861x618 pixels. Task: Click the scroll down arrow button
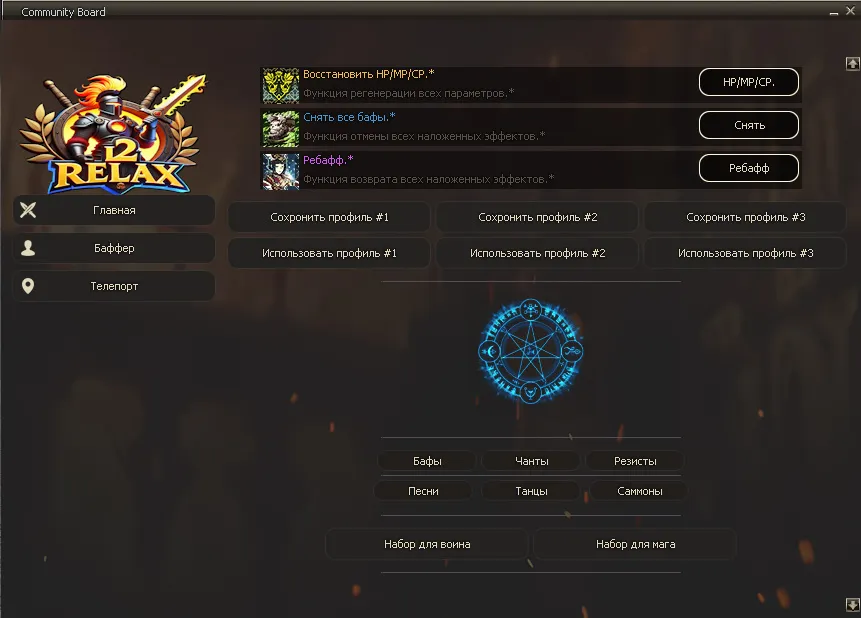pos(852,605)
